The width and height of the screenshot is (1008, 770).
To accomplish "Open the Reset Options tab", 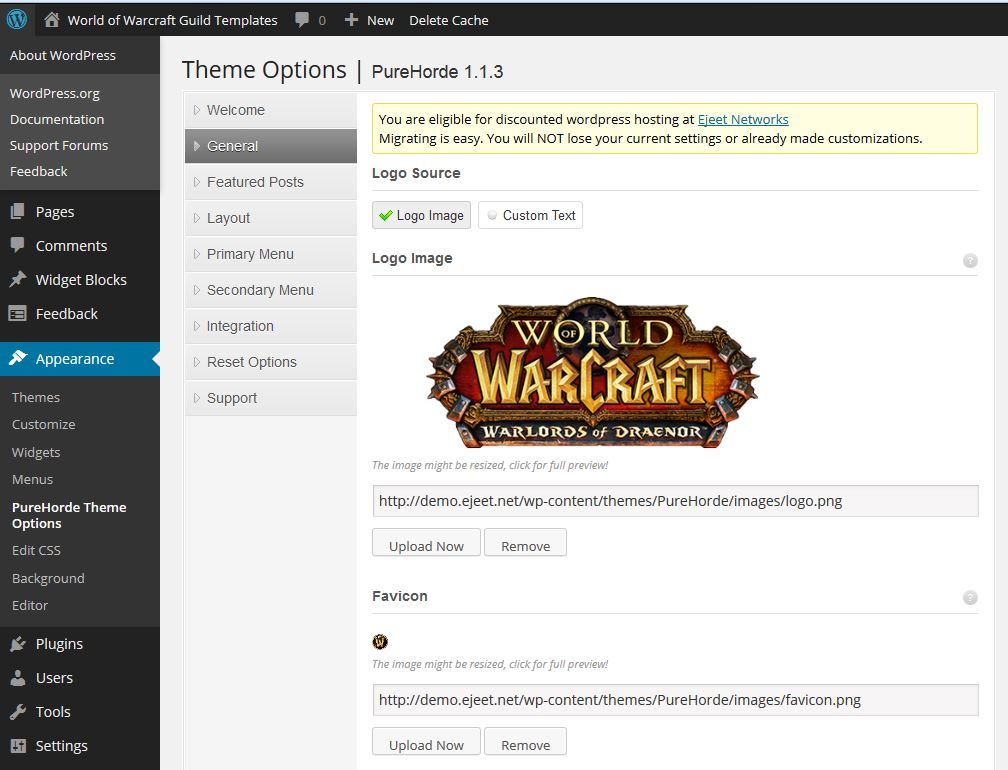I will tap(271, 362).
